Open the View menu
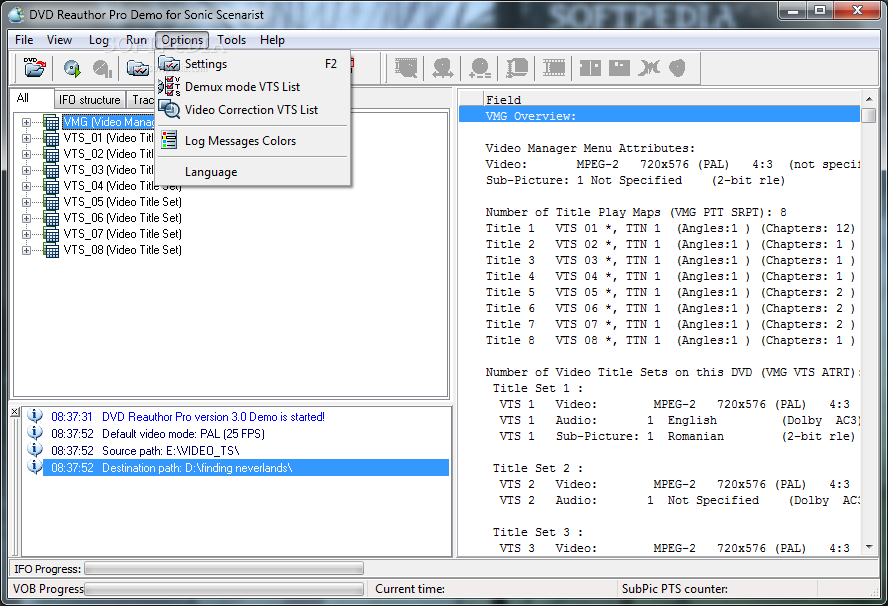 point(59,40)
